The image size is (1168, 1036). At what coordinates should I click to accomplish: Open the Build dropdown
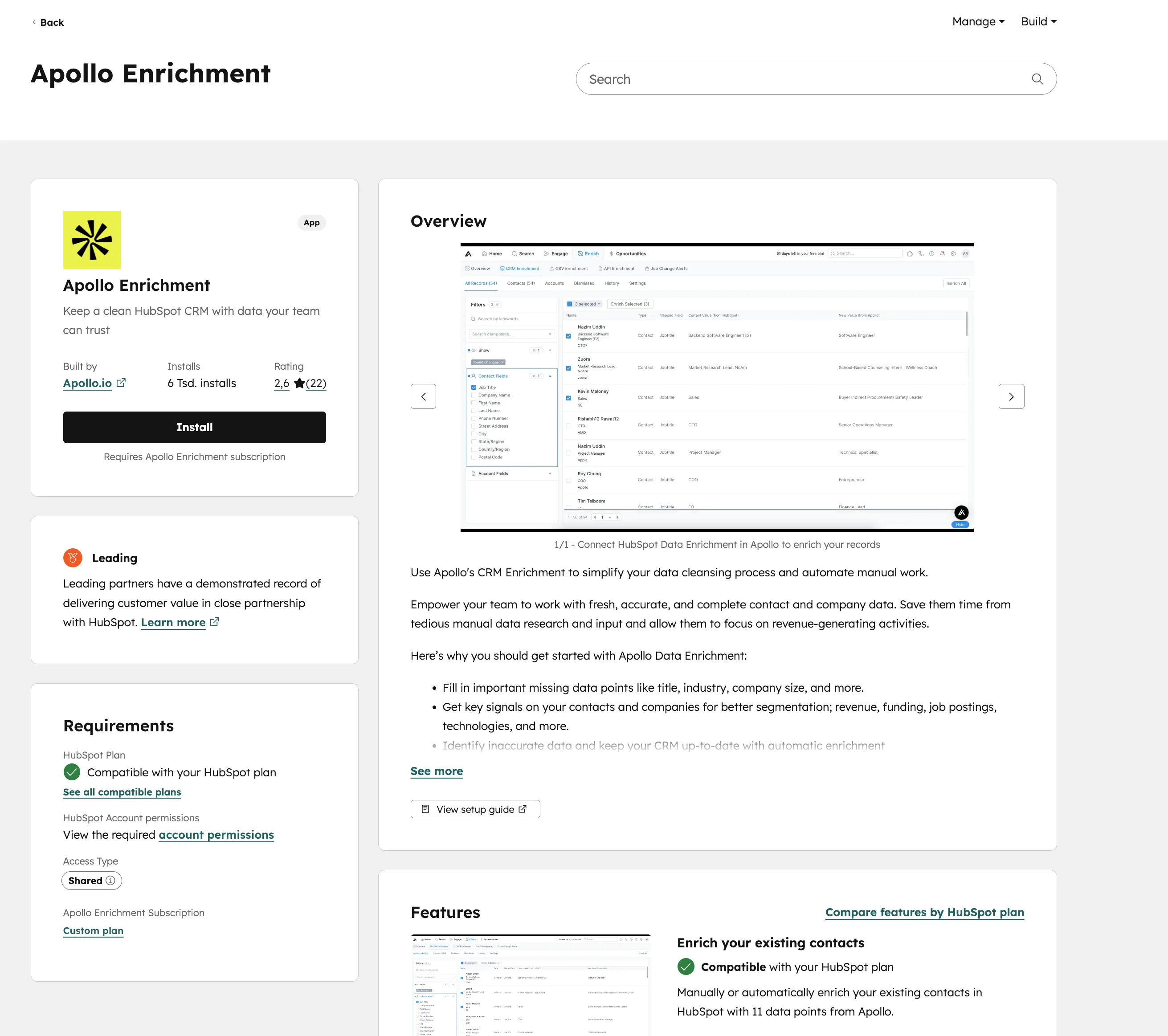point(1038,22)
